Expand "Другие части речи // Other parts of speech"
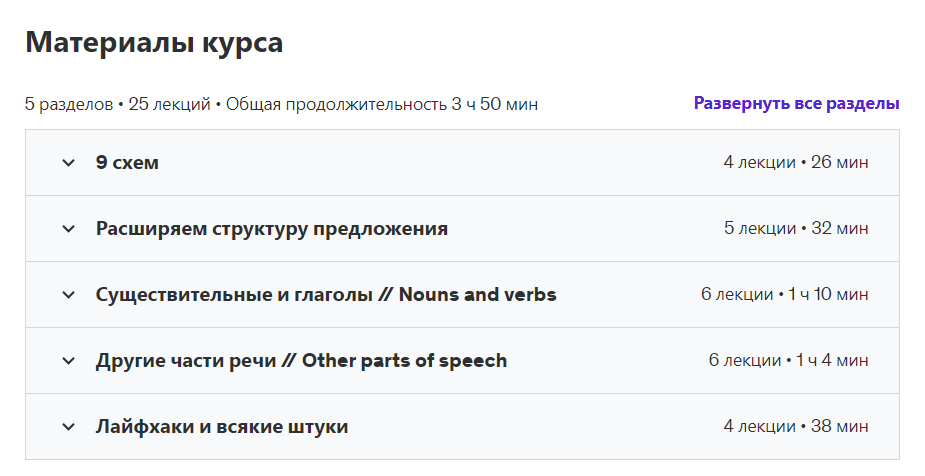Screen dimensions: 925x476 301,361
